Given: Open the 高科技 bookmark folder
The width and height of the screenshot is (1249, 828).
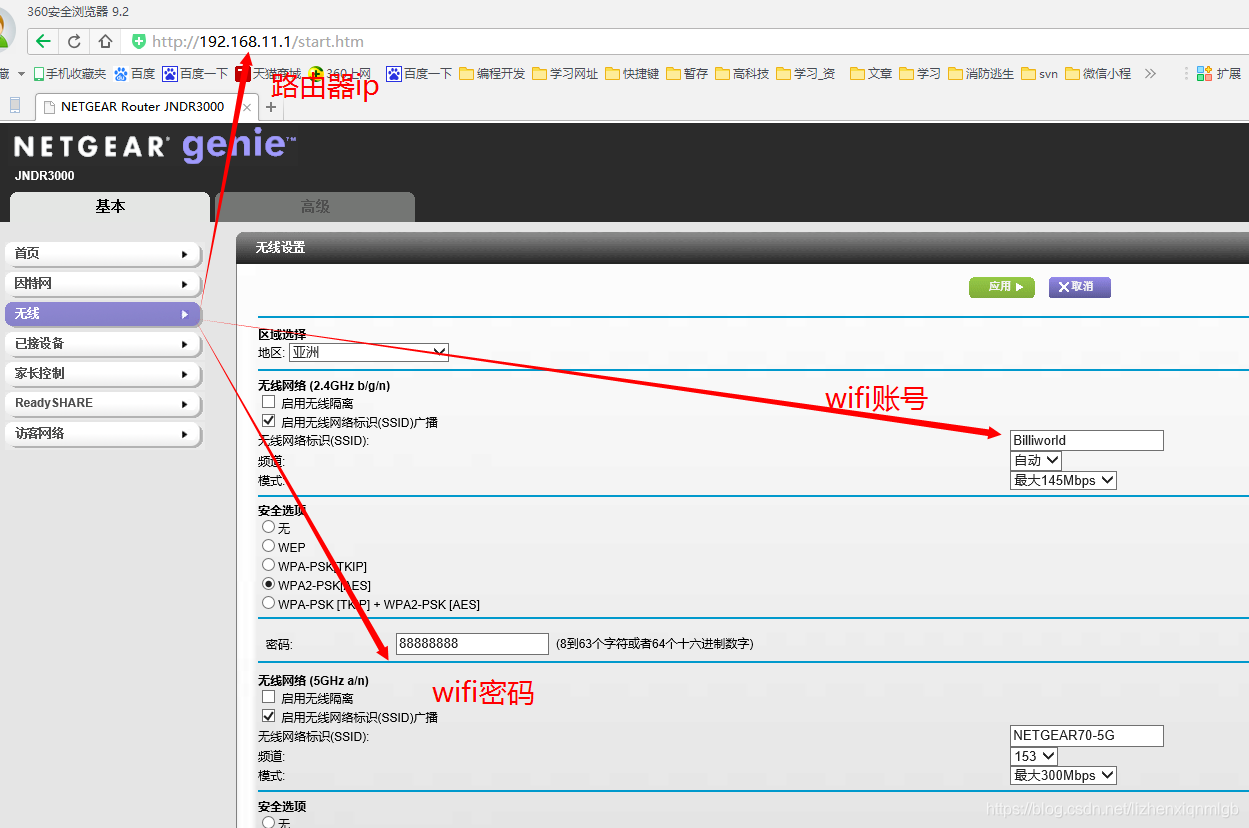Looking at the screenshot, I should coord(742,74).
